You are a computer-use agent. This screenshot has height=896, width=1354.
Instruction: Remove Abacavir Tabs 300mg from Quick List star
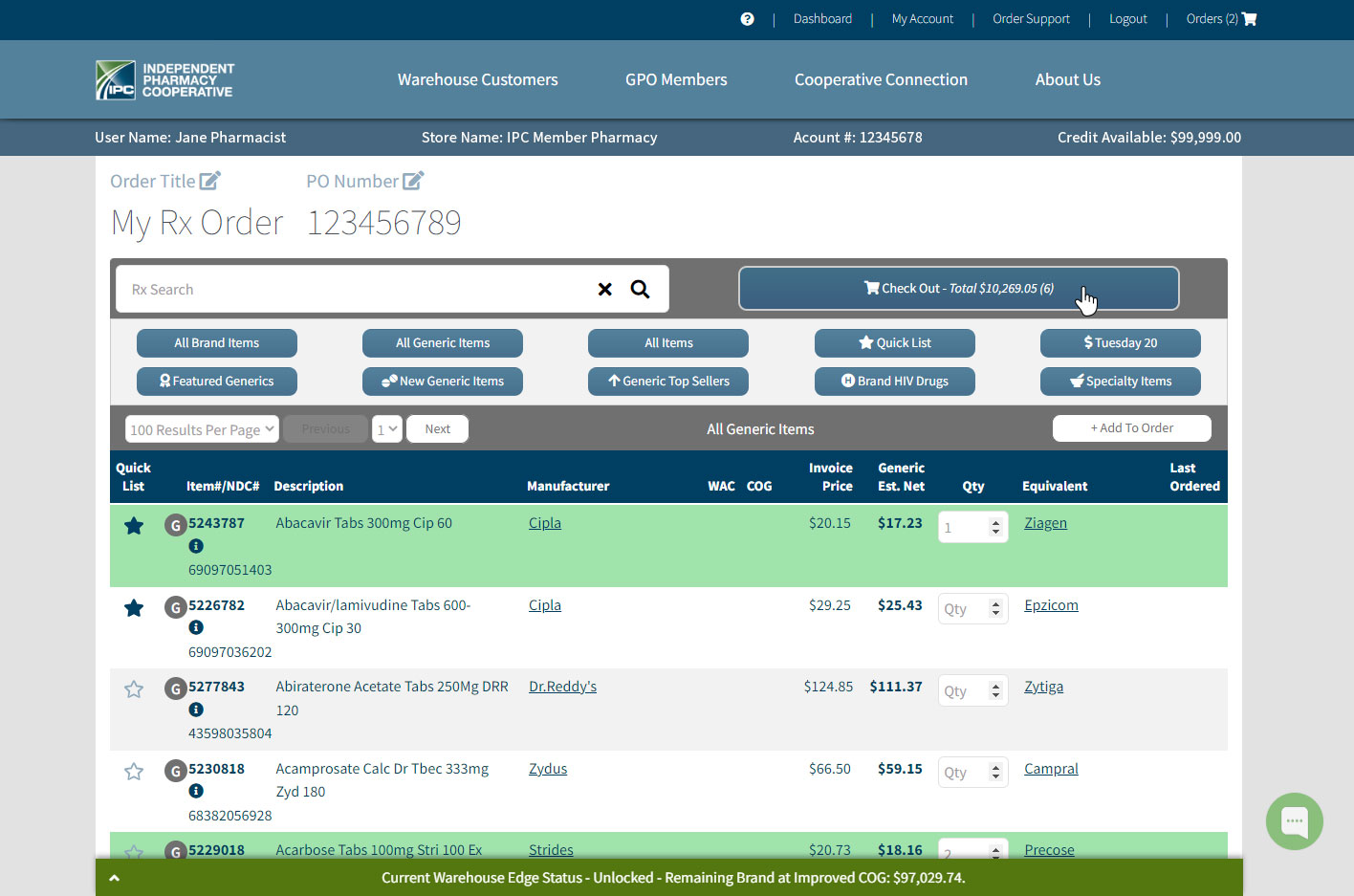click(x=134, y=526)
